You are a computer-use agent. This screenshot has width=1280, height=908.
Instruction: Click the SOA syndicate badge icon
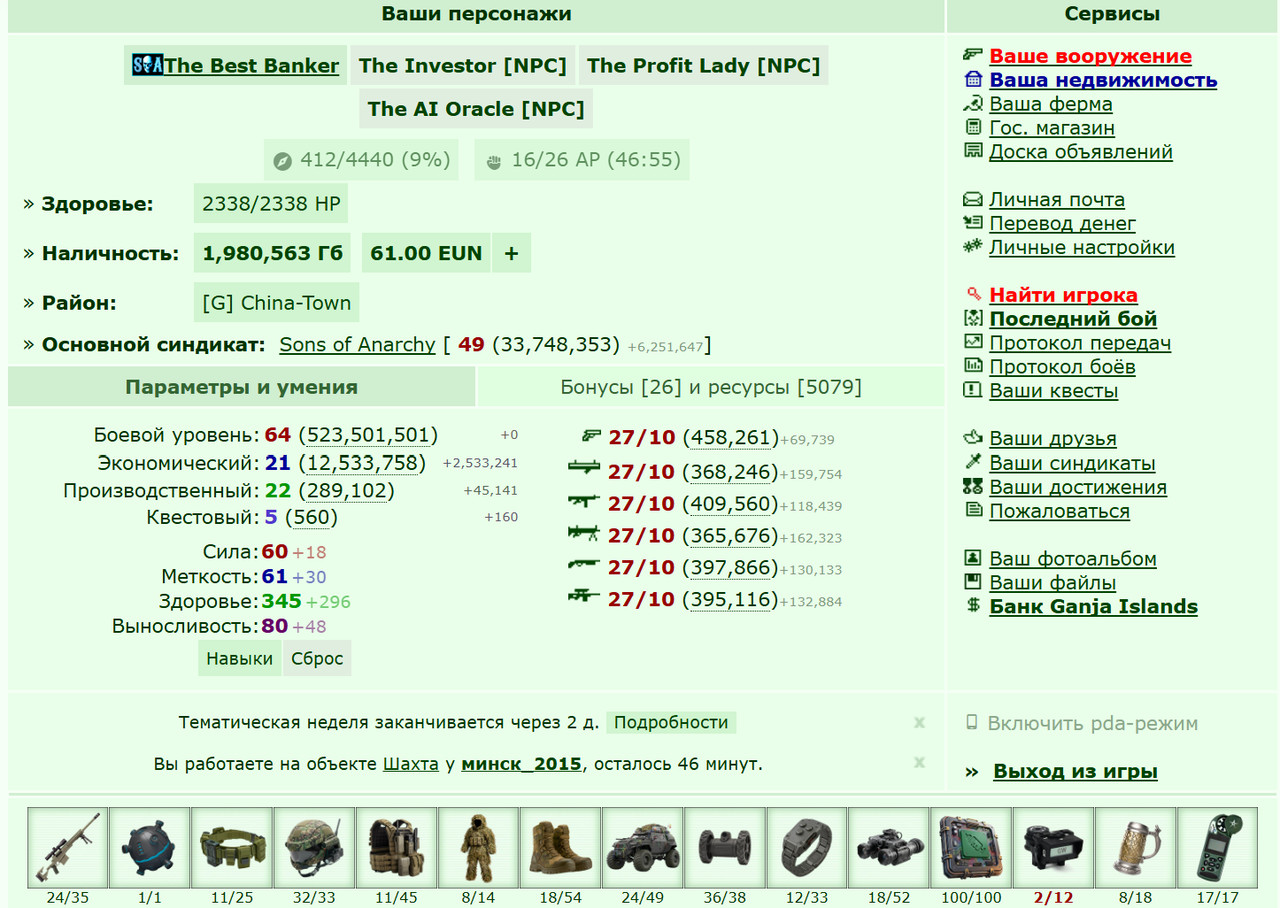coord(148,66)
